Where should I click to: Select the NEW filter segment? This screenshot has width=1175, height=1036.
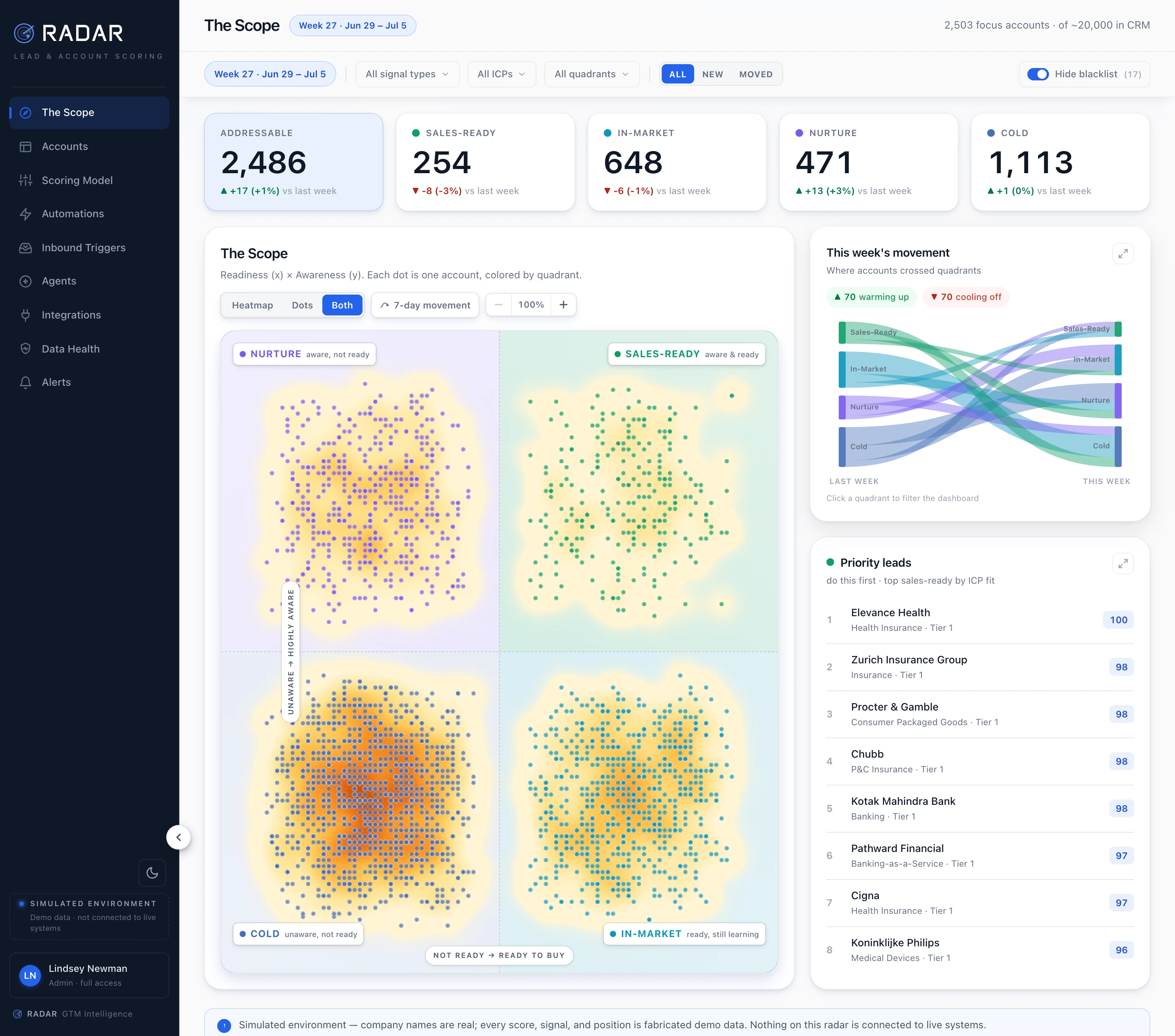(x=712, y=74)
